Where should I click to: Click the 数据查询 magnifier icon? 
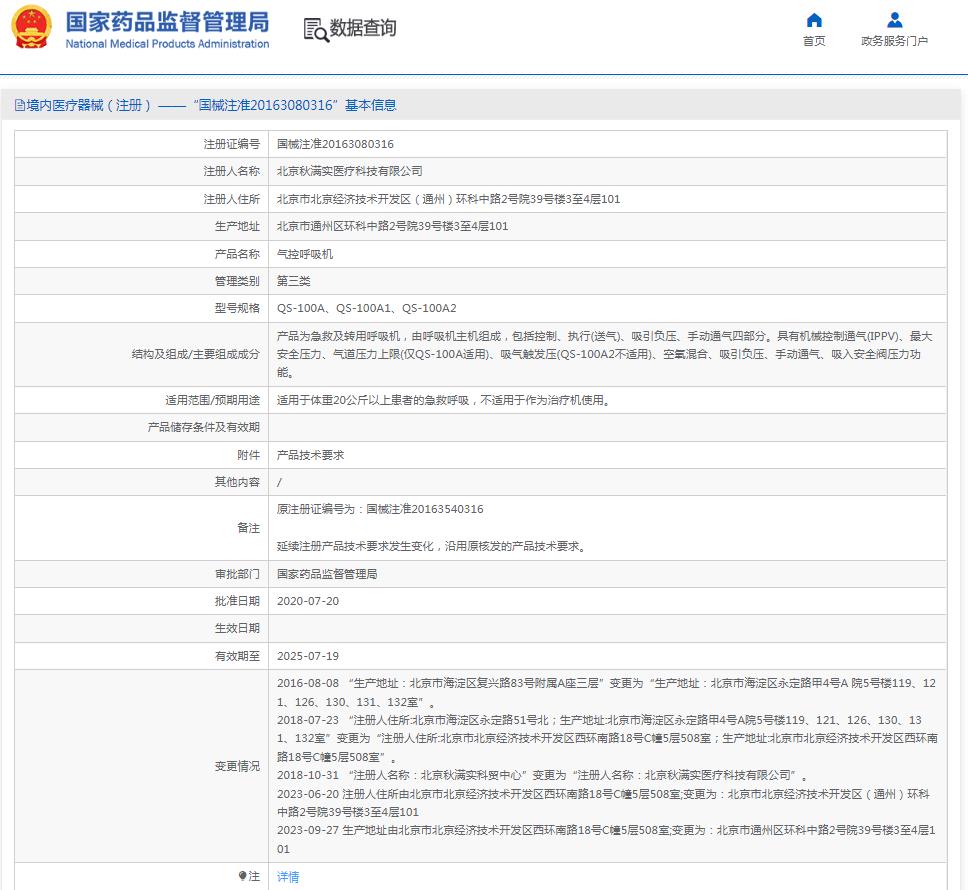(x=316, y=30)
